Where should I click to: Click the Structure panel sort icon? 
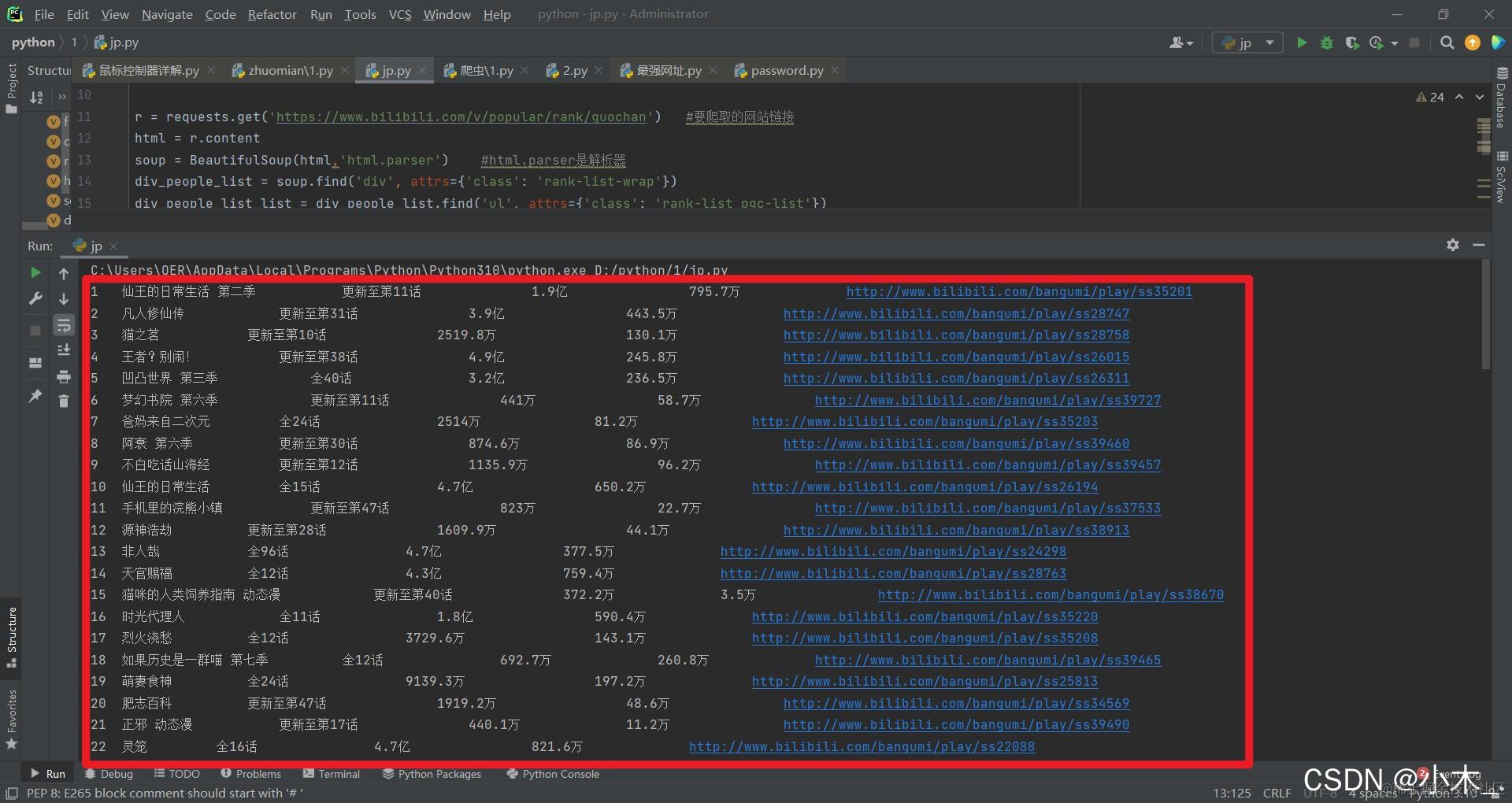pos(36,97)
